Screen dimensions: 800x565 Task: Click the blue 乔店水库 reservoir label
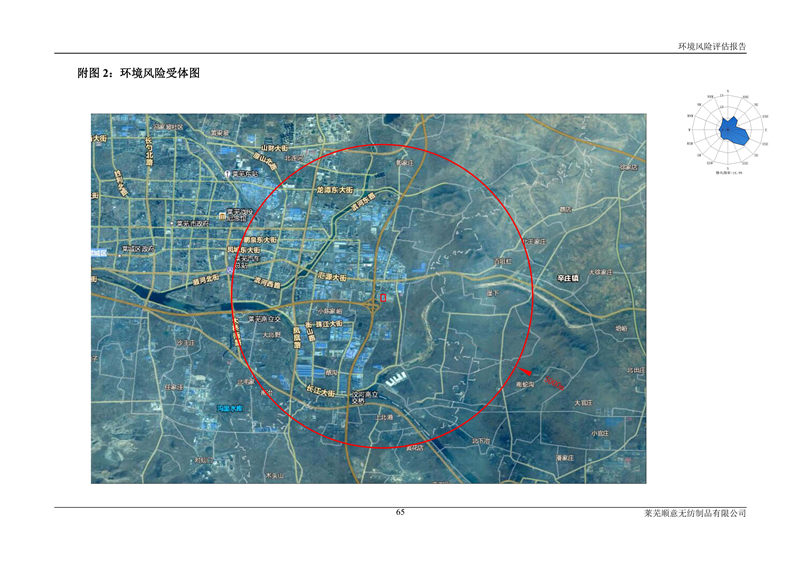click(x=231, y=408)
